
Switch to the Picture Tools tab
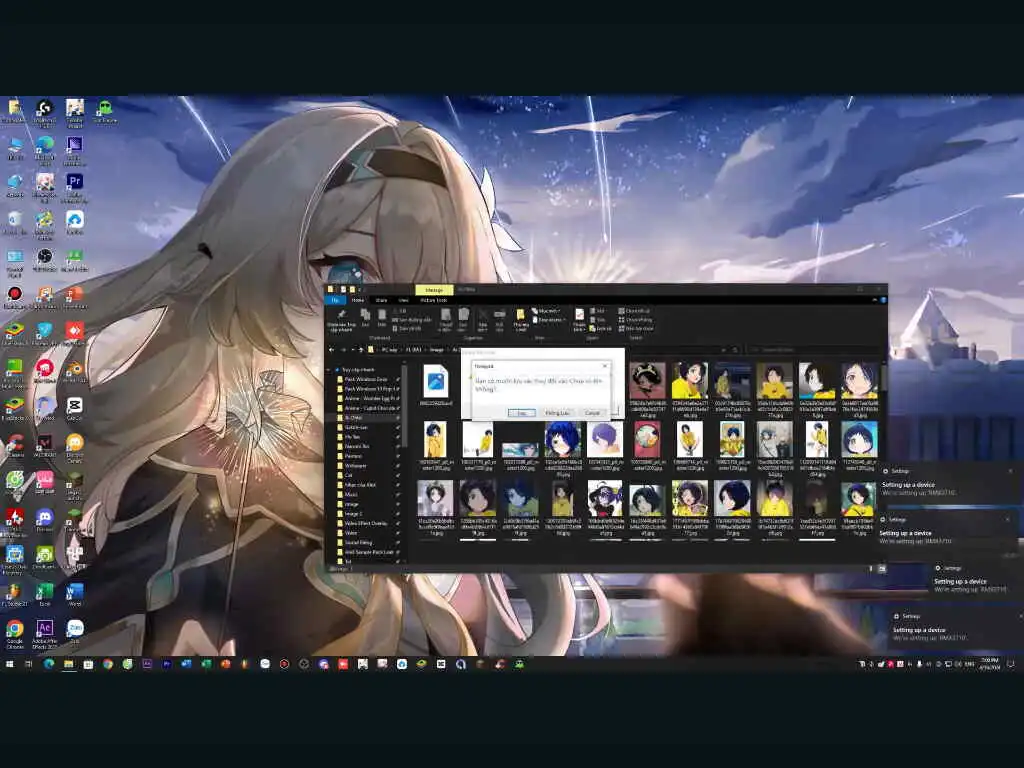coord(434,300)
